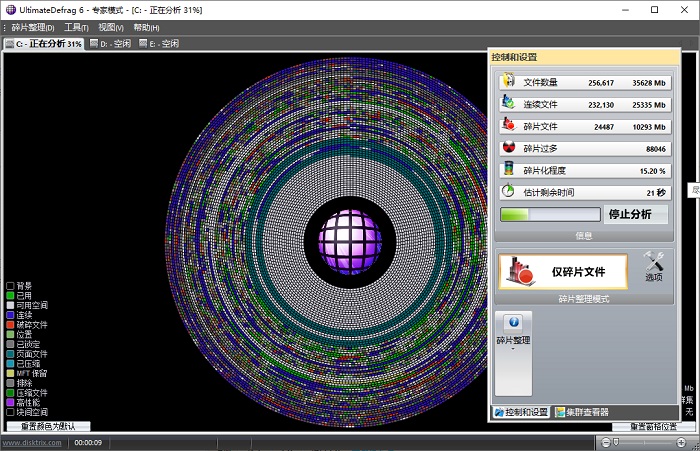Click the fragmented-files-only mode icon
The width and height of the screenshot is (700, 451).
(520, 272)
